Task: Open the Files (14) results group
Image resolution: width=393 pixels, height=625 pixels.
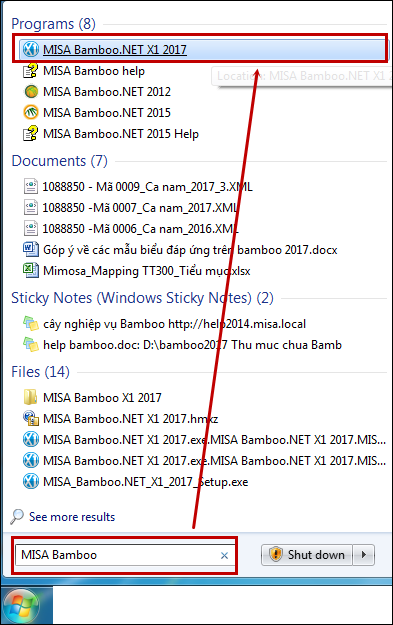Action: coord(40,372)
